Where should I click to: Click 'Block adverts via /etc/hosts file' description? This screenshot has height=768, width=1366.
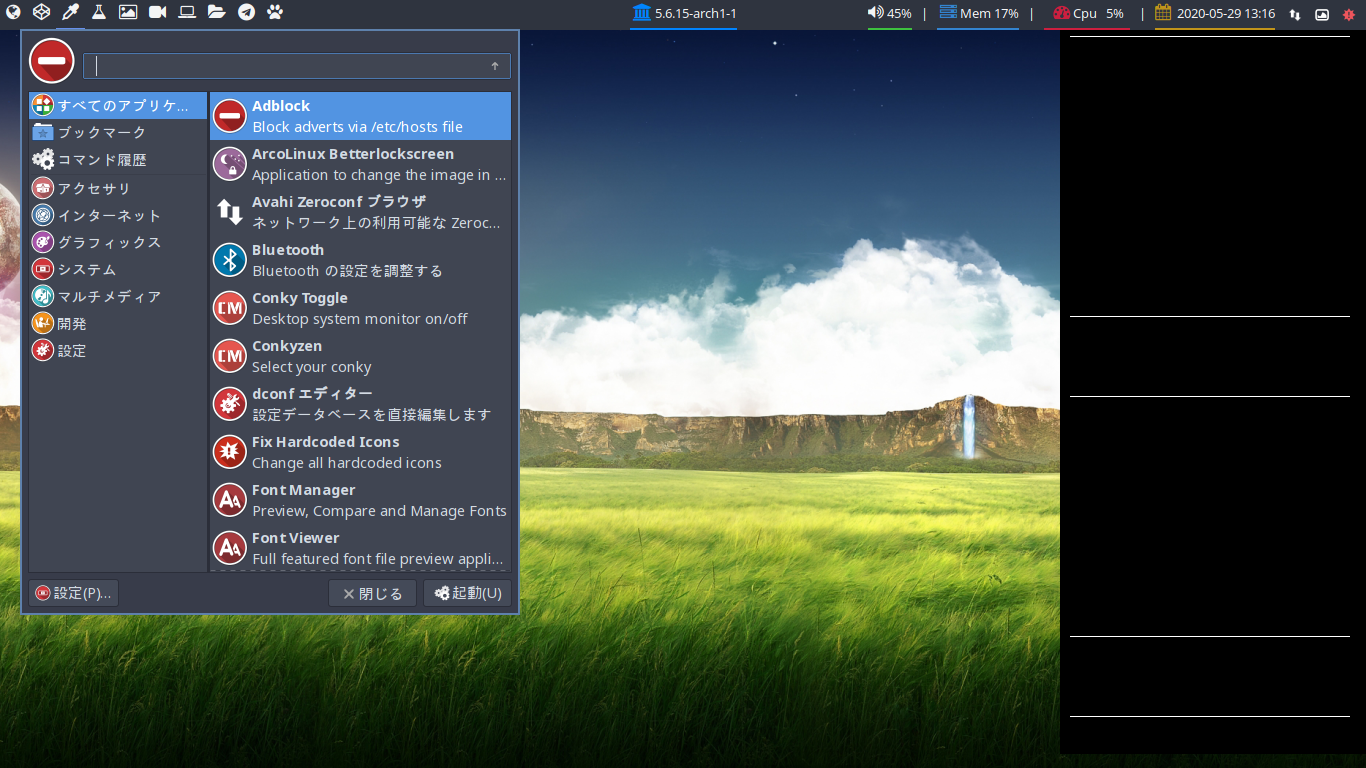click(357, 127)
